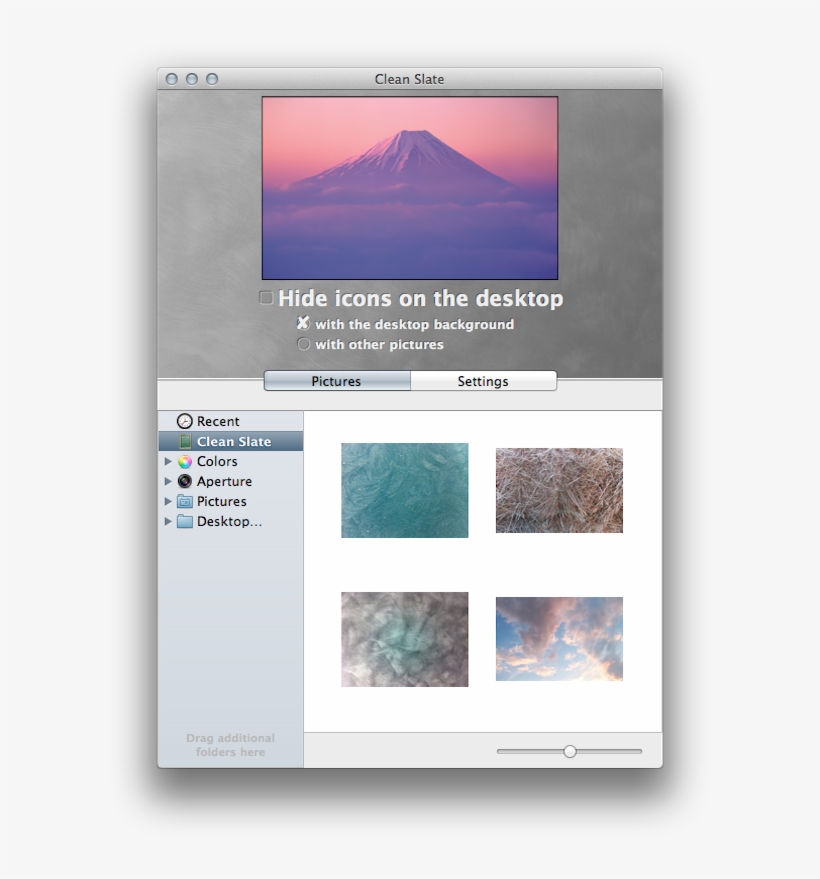Expand the Aperture library

[x=170, y=481]
